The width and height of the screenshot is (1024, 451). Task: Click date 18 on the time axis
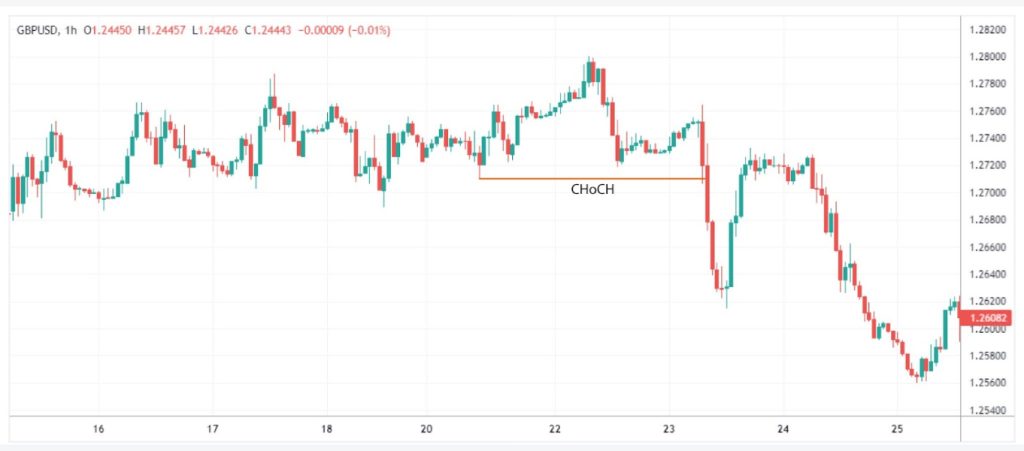pyautogui.click(x=327, y=429)
